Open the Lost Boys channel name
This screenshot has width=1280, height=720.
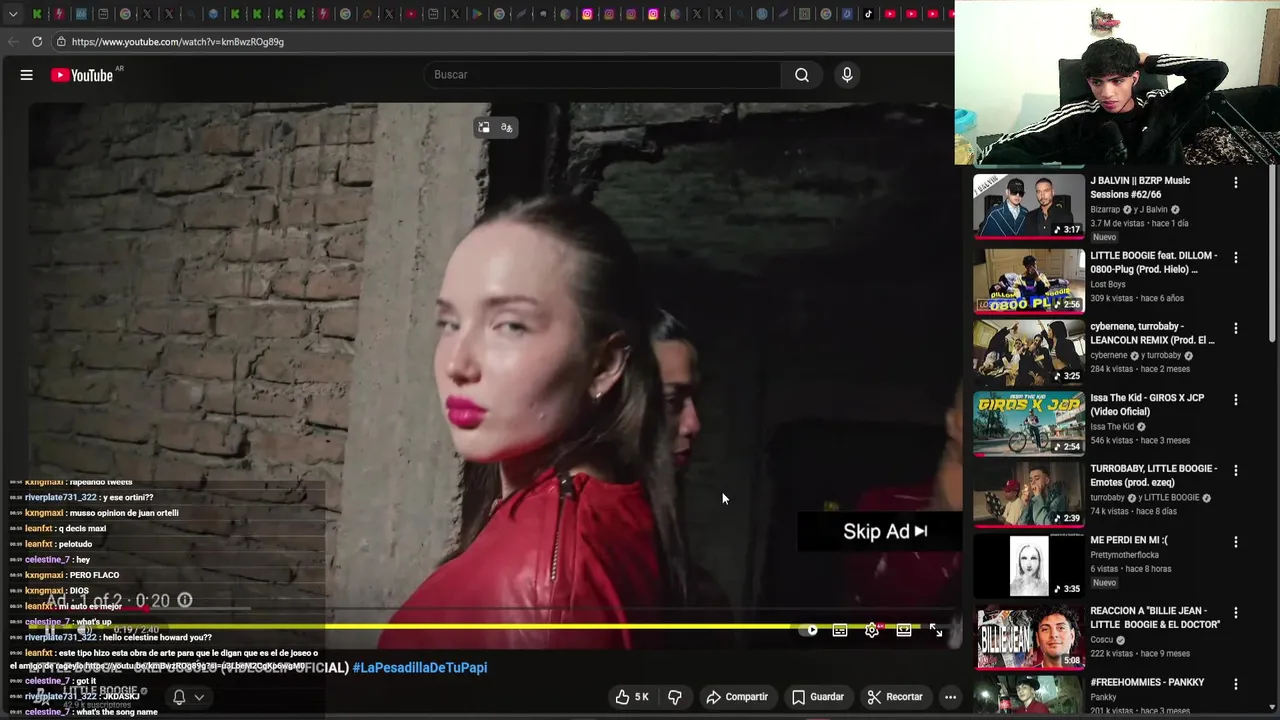[x=1108, y=284]
